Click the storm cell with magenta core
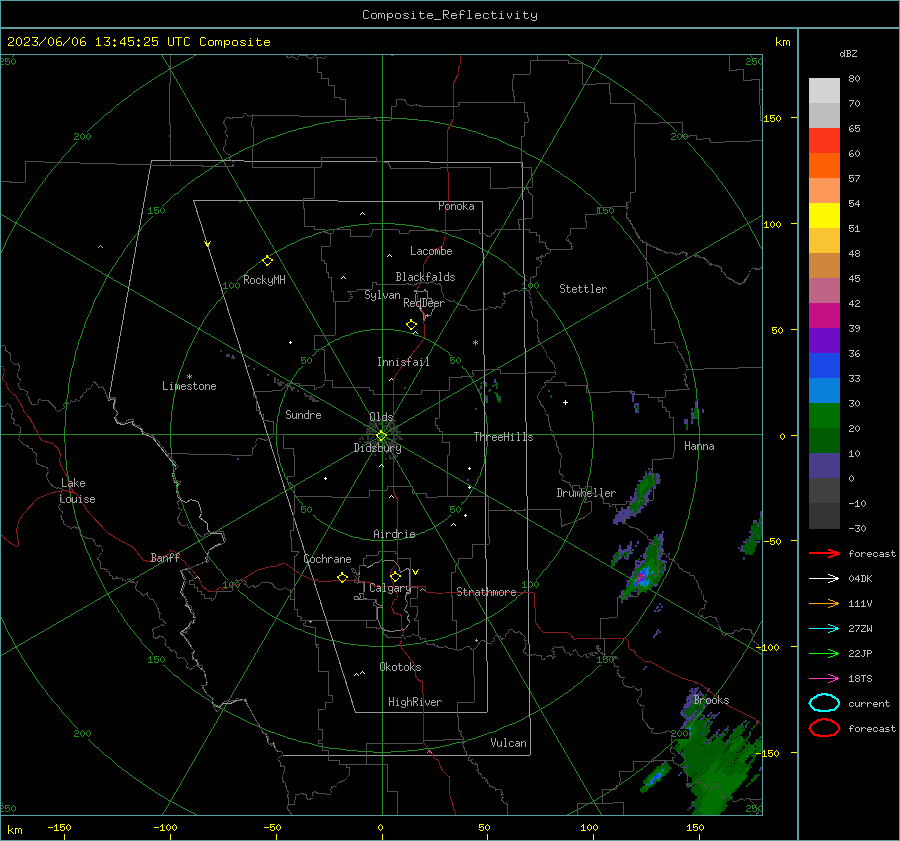This screenshot has height=841, width=900. click(643, 575)
